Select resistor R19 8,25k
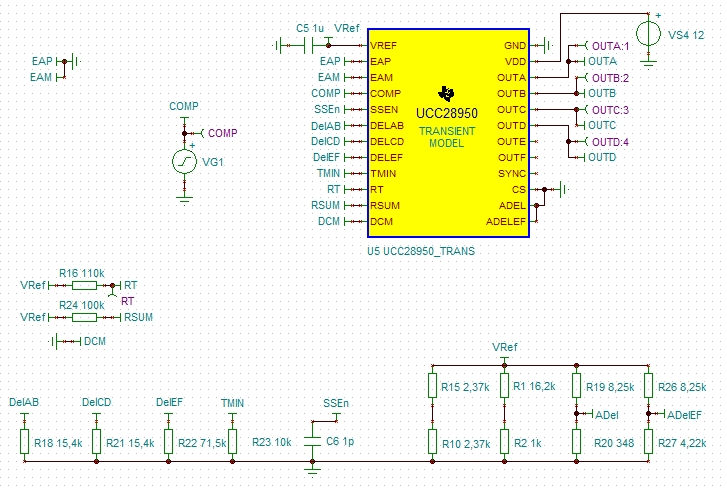727x489 pixels. coord(576,386)
